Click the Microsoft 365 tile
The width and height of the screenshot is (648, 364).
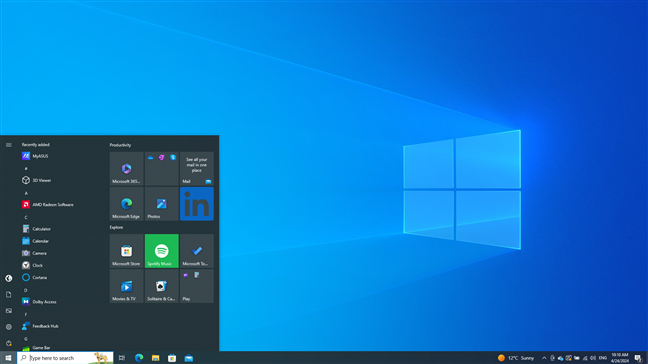coord(126,169)
